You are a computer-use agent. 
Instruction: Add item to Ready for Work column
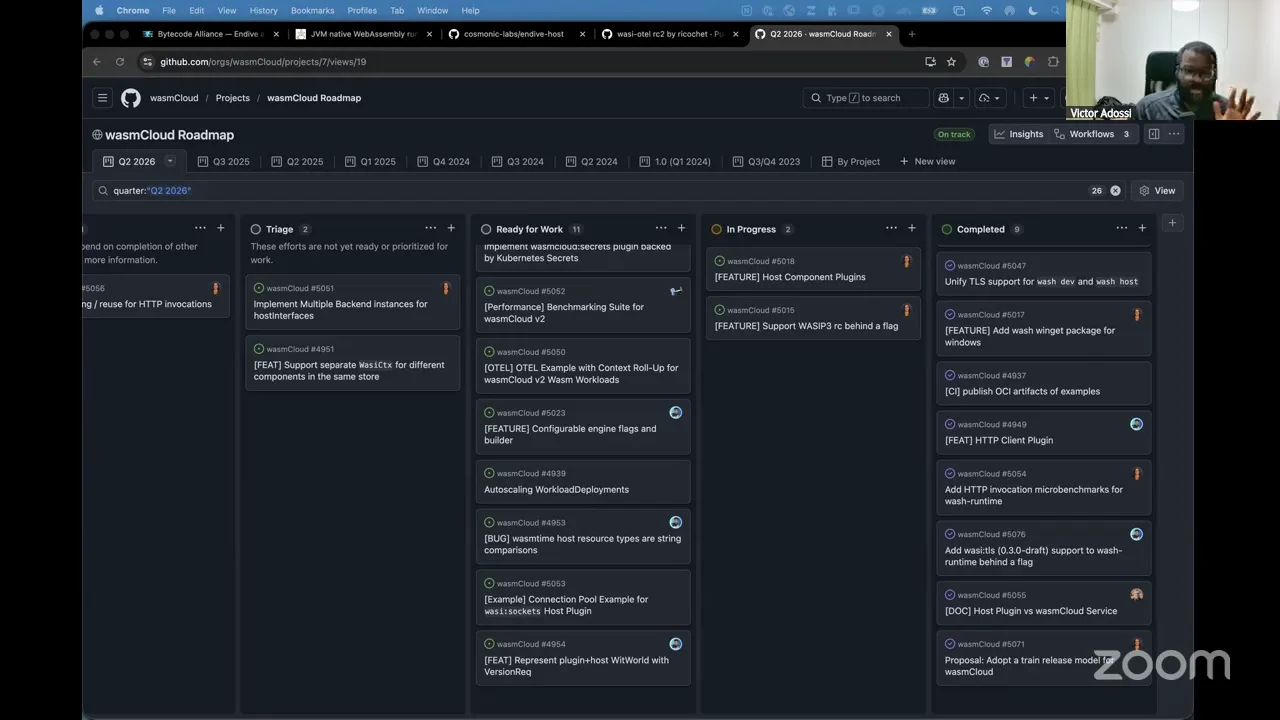[681, 229]
